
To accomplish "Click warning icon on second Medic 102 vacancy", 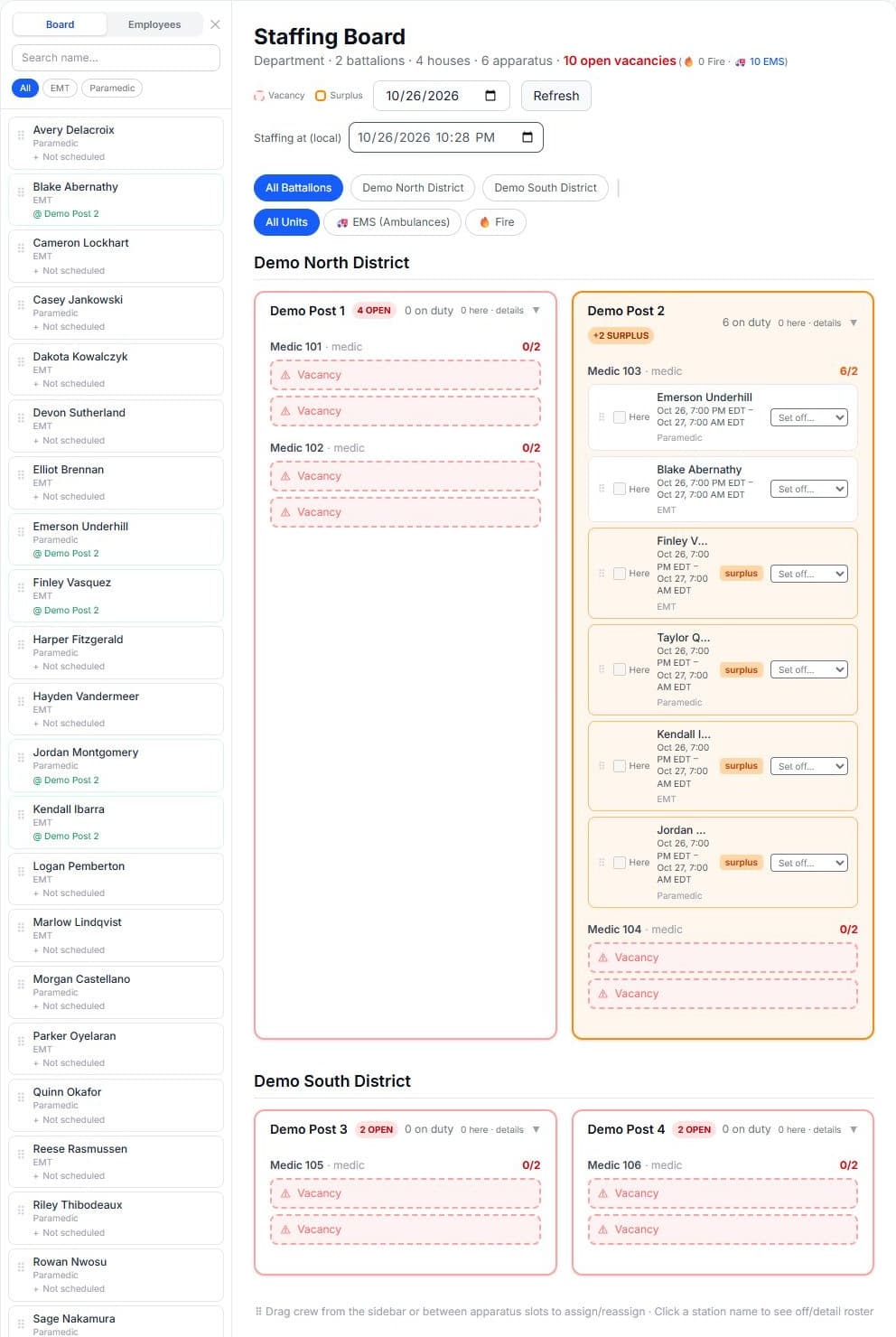I will (285, 512).
